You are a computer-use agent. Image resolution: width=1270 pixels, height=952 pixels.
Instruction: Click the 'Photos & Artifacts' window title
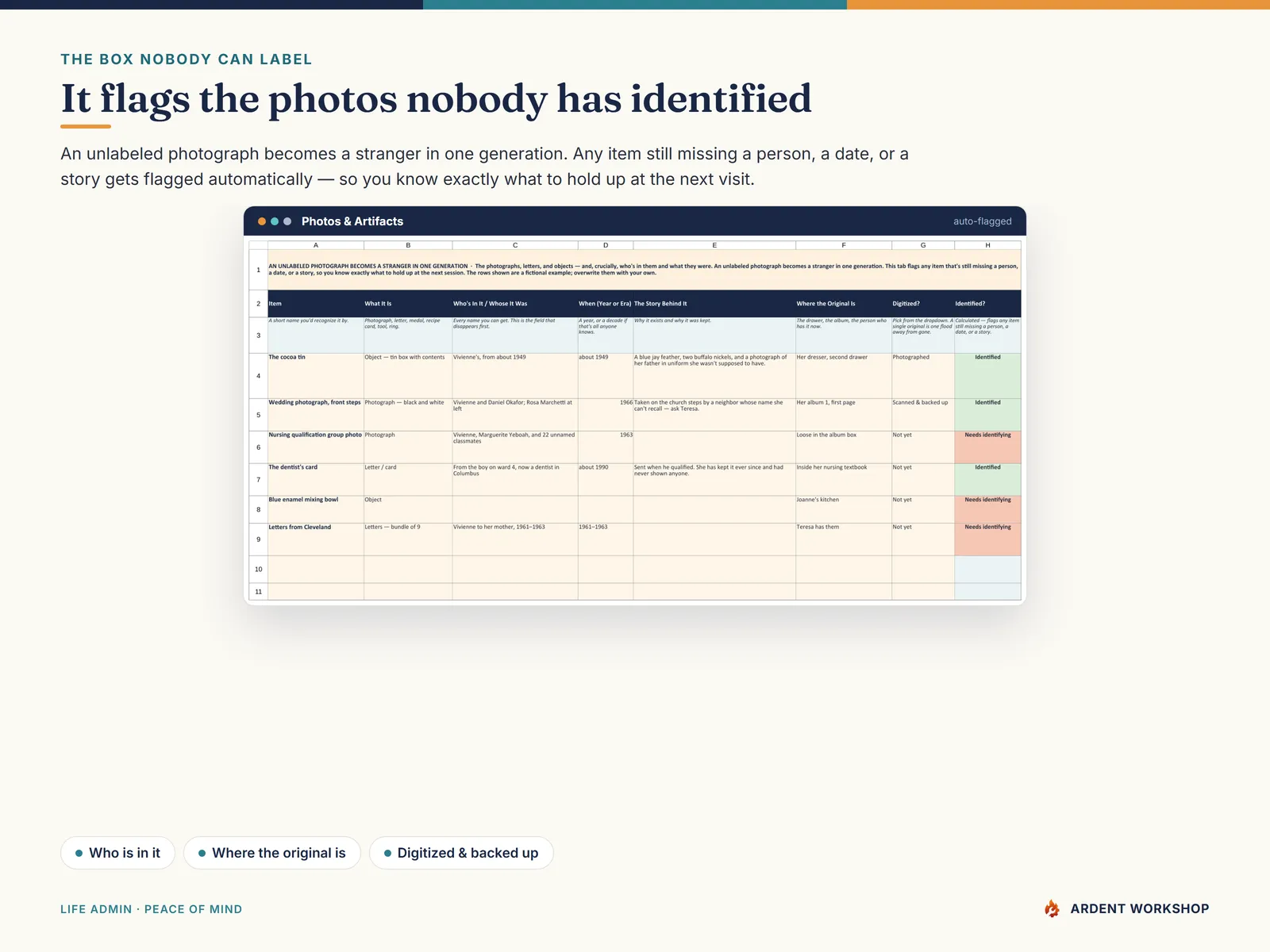[352, 221]
